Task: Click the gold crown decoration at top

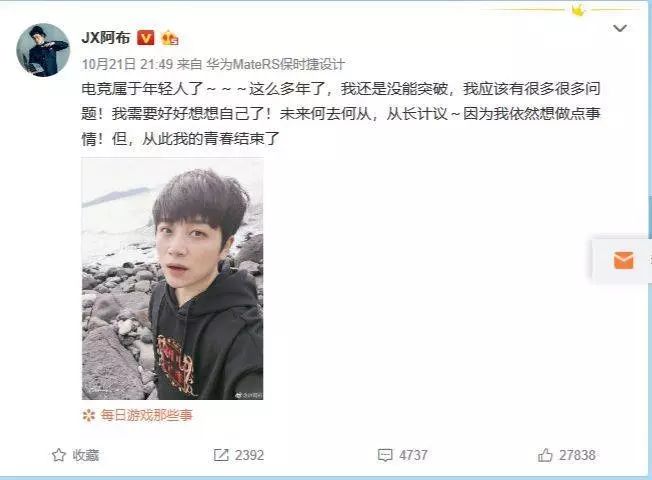Action: (578, 10)
